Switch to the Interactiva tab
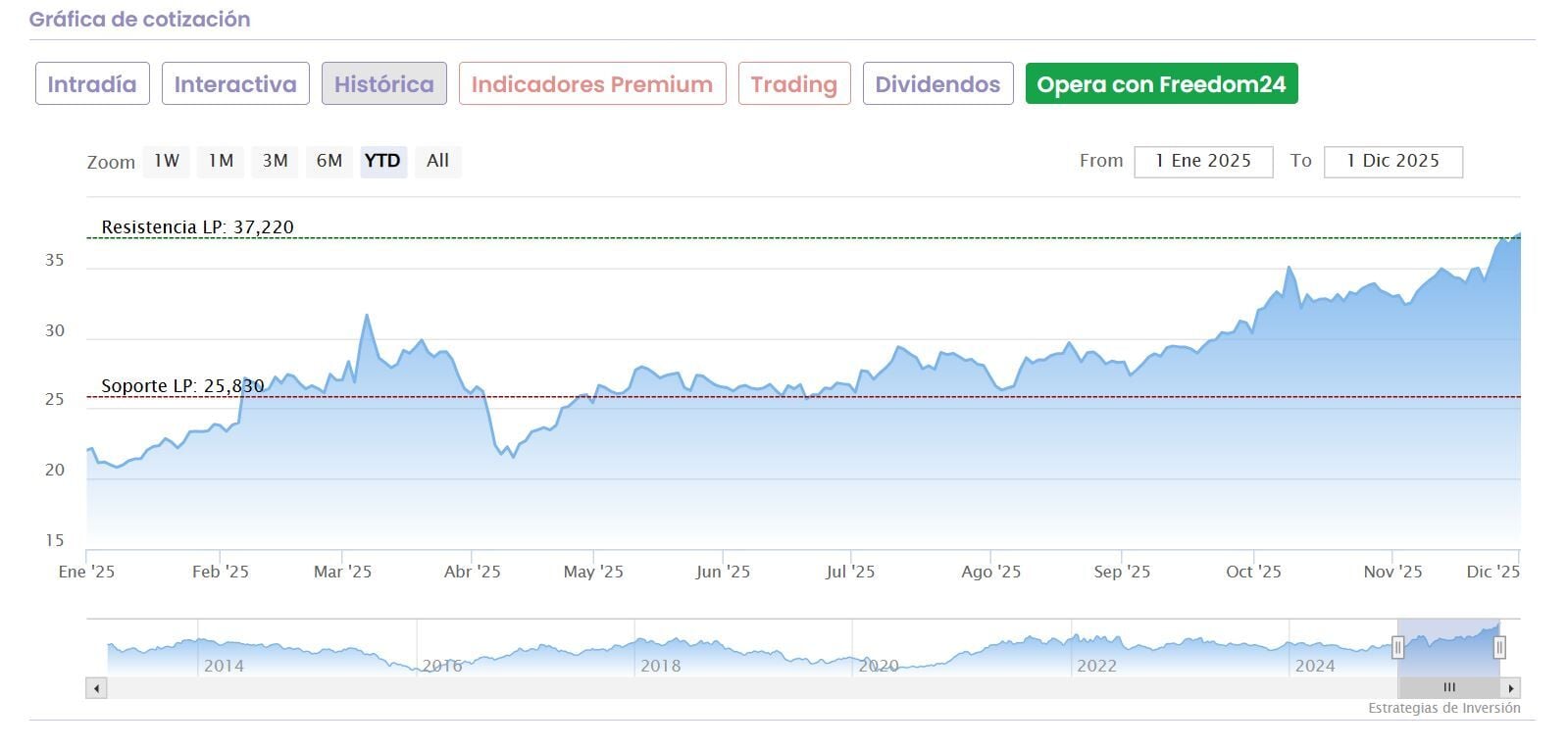 [x=235, y=84]
